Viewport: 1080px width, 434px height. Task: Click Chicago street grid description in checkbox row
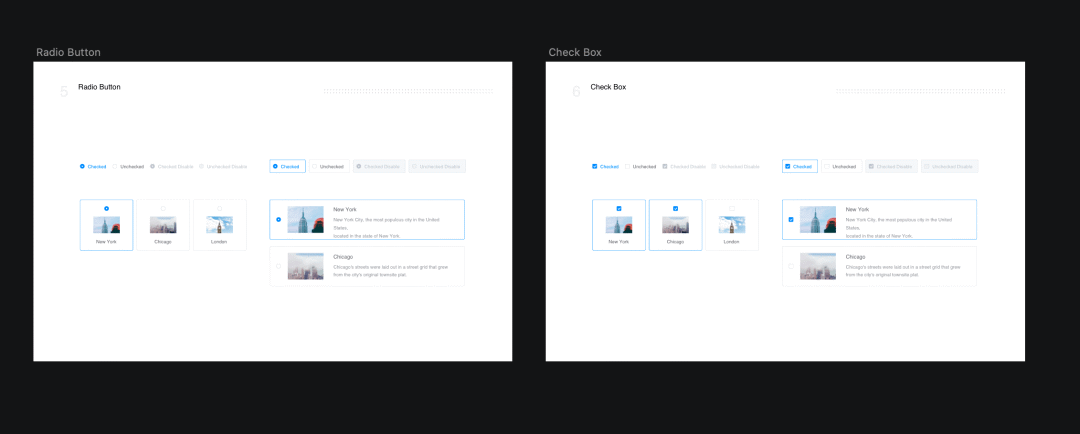pos(904,270)
